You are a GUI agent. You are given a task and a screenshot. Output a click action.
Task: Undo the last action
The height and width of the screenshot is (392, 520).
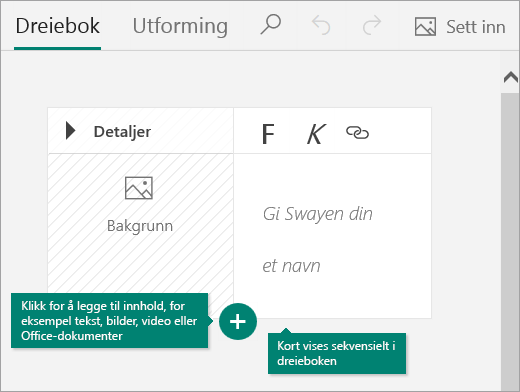pos(321,25)
